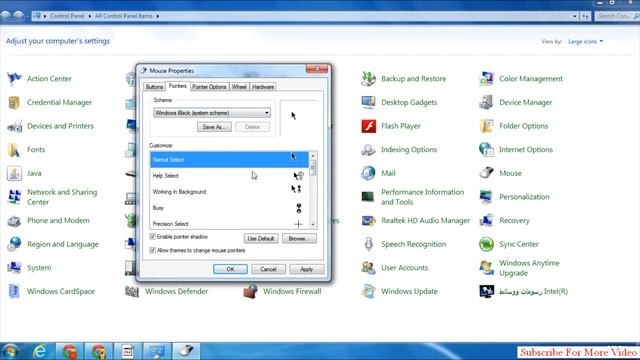
Task: Open Windows CardSpace icon
Action: pyautogui.click(x=14, y=291)
